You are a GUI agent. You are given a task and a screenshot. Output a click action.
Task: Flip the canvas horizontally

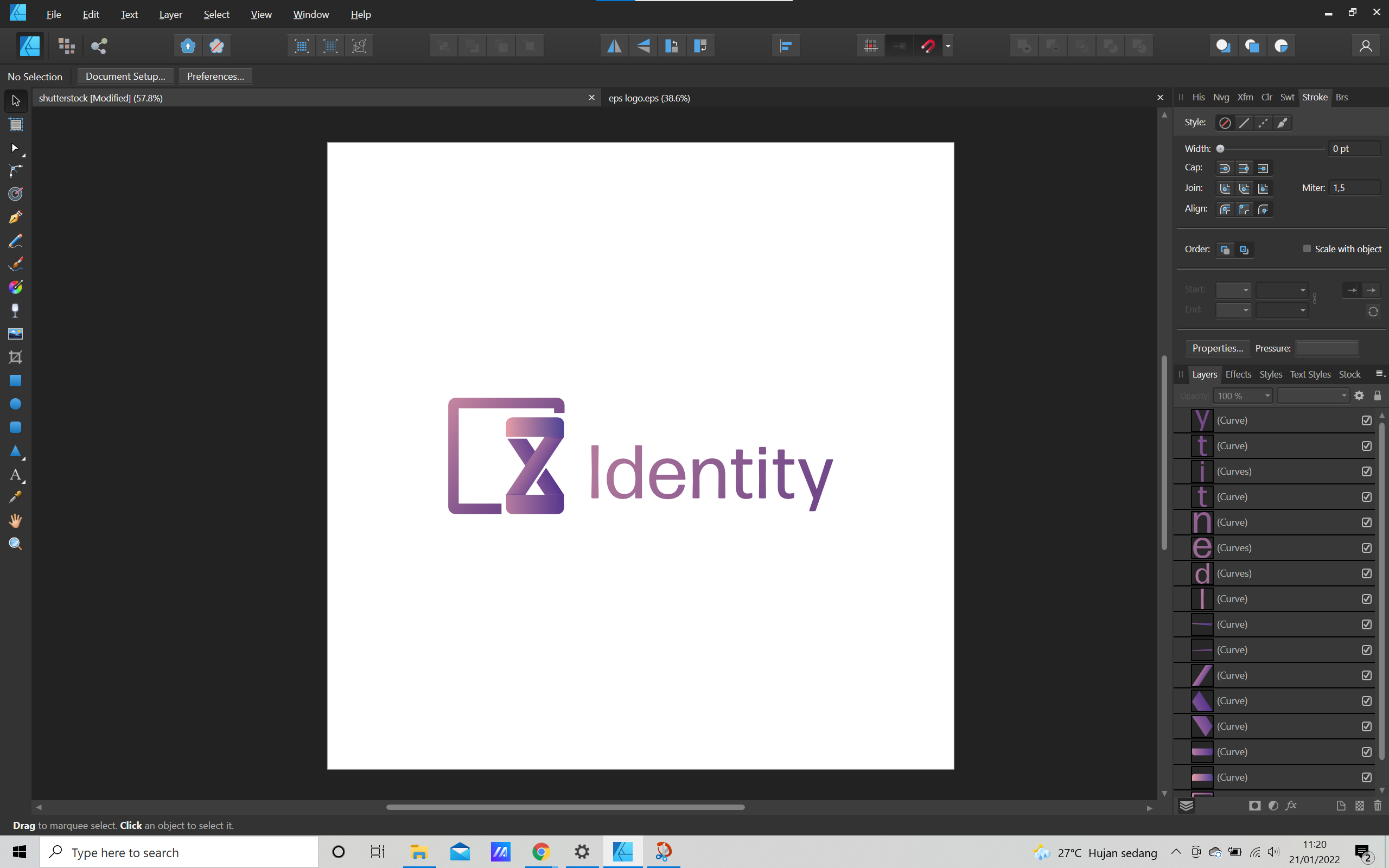614,46
